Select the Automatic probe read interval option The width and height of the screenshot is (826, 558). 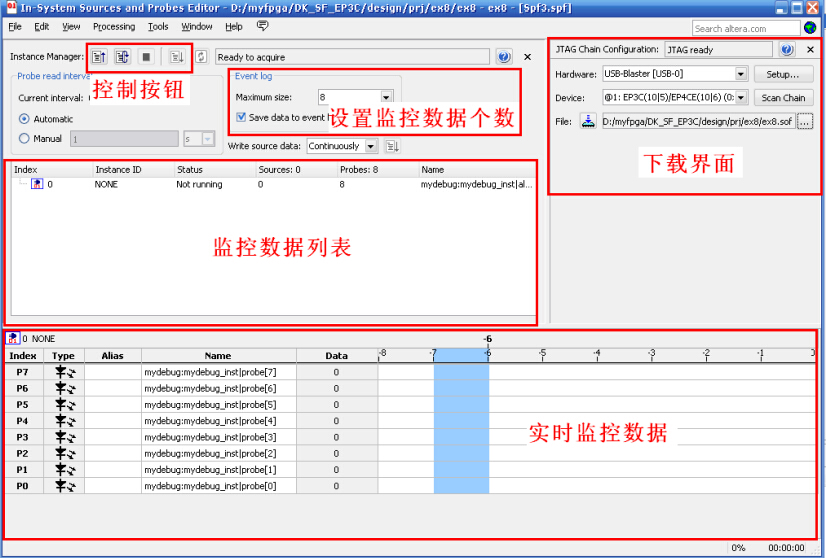(x=25, y=118)
